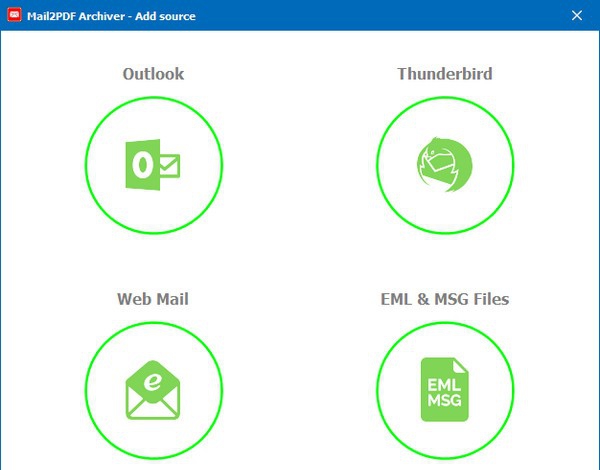Image resolution: width=600 pixels, height=470 pixels.
Task: Close the Add source dialog
Action: 577,15
